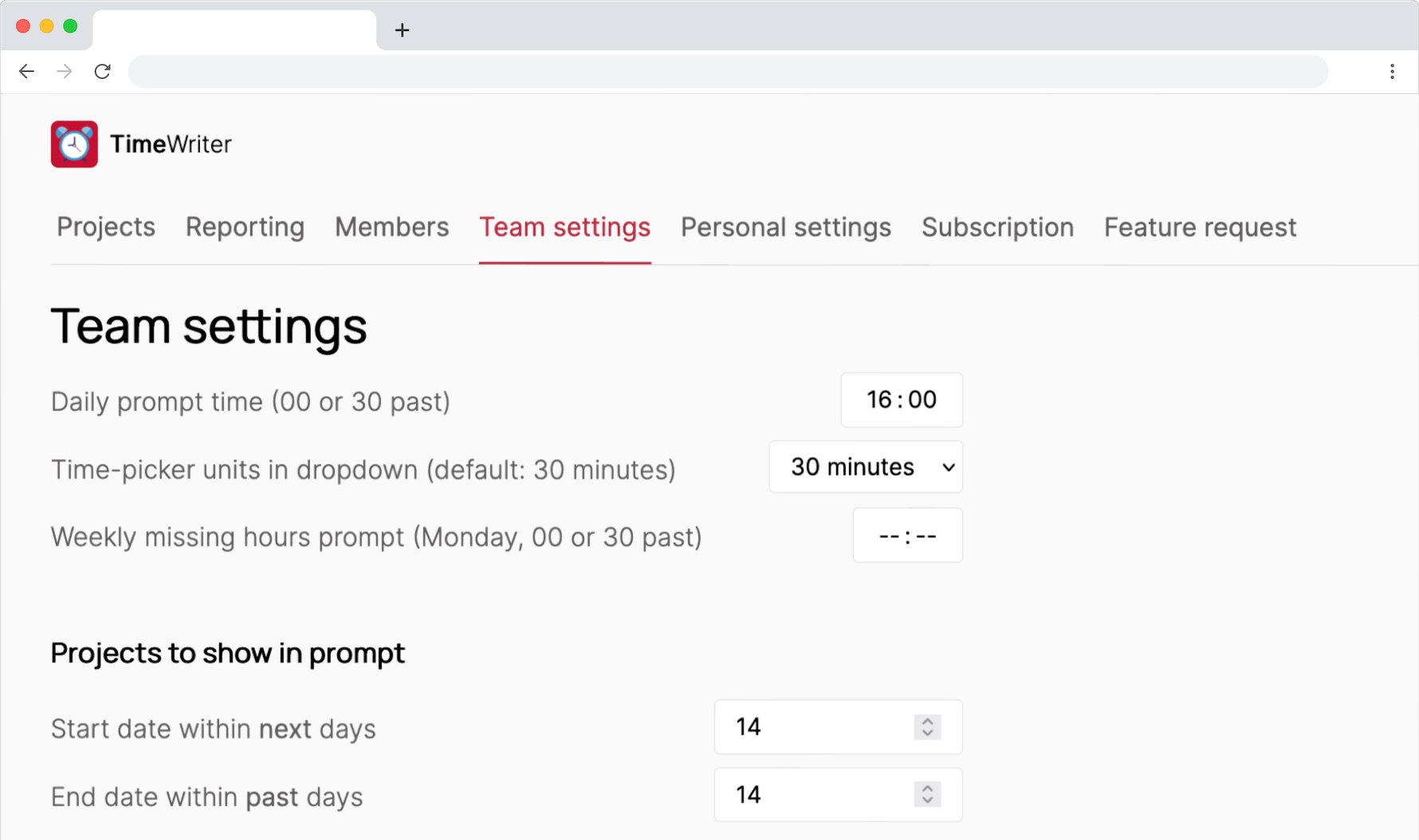Screen dimensions: 1419x840
Task: Go back with the browser back arrow
Action: click(26, 72)
